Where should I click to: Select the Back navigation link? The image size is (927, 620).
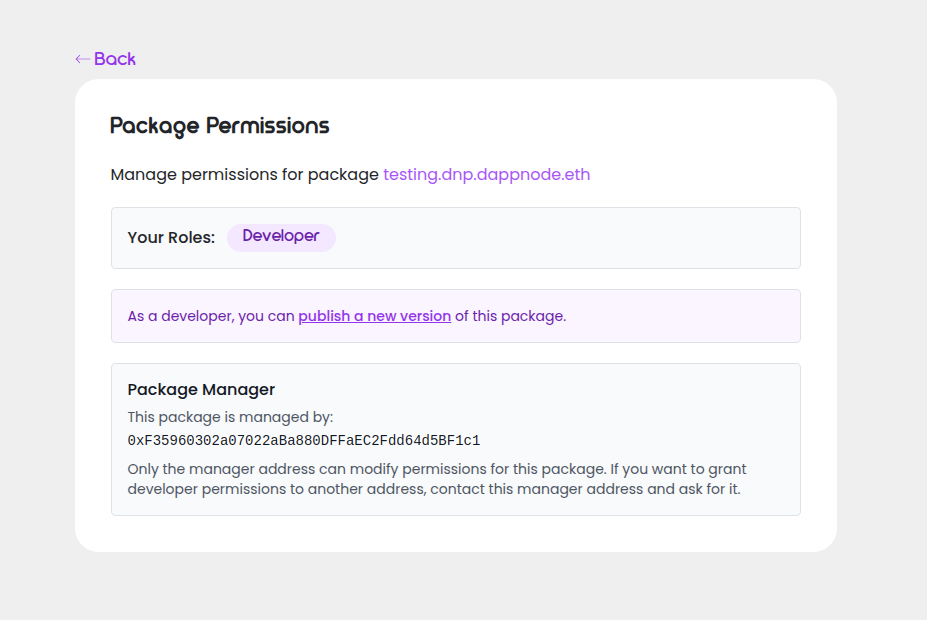pyautogui.click(x=105, y=59)
